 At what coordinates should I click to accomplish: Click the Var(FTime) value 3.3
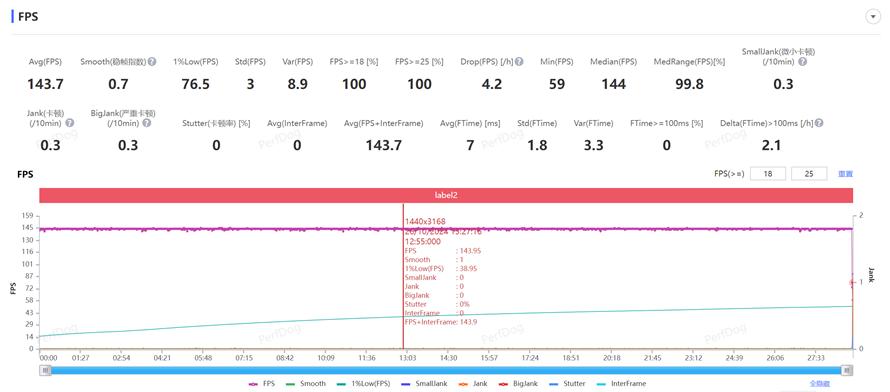[594, 146]
